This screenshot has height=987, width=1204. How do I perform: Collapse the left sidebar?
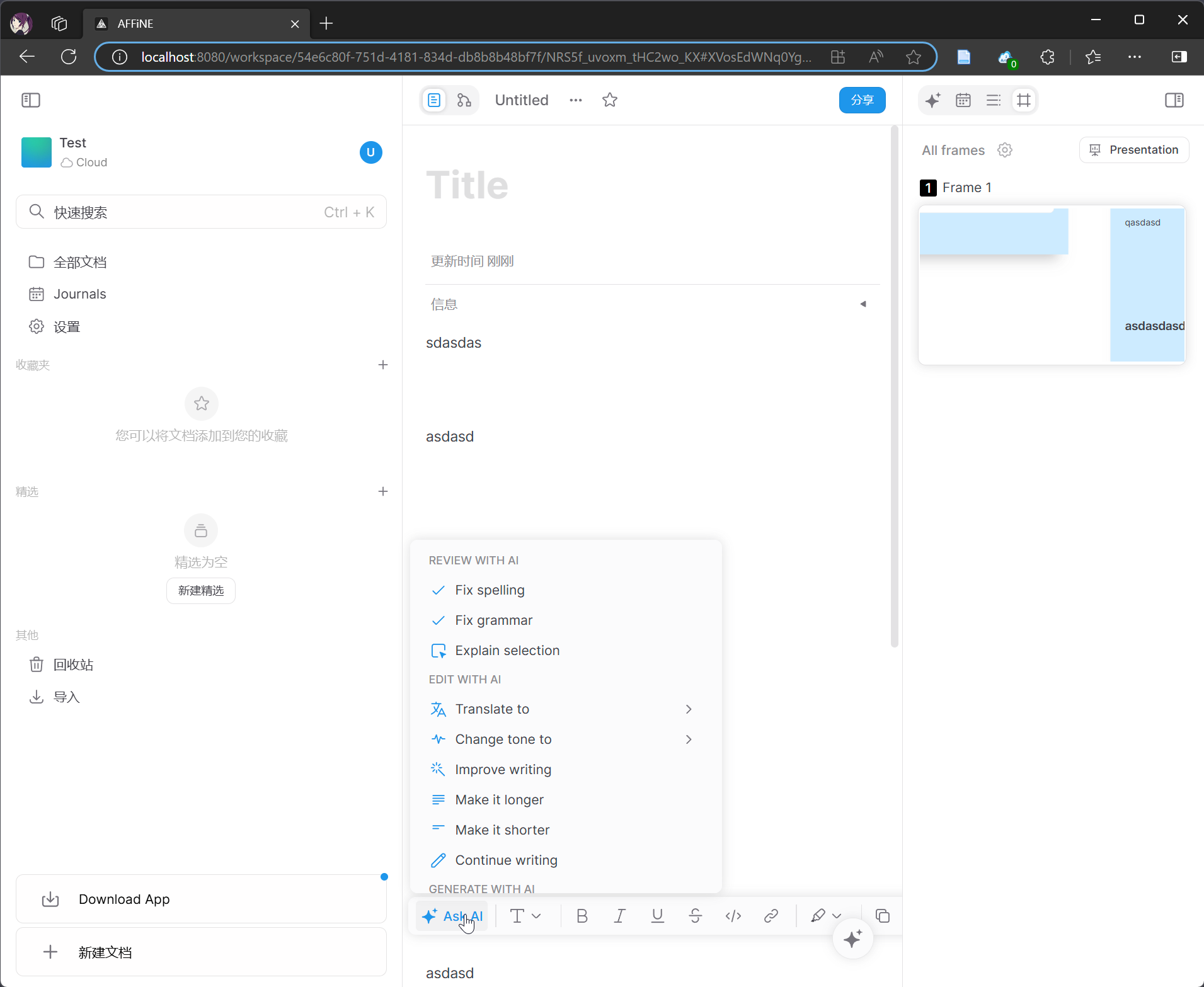(31, 100)
